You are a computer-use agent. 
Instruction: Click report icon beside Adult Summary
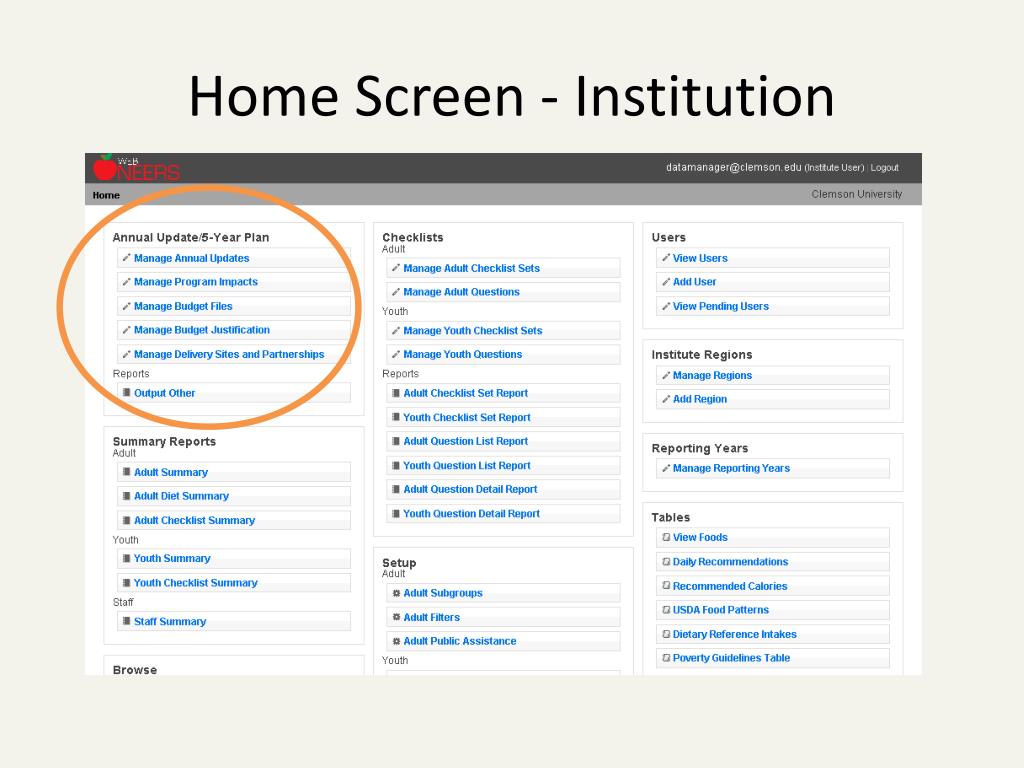point(127,472)
